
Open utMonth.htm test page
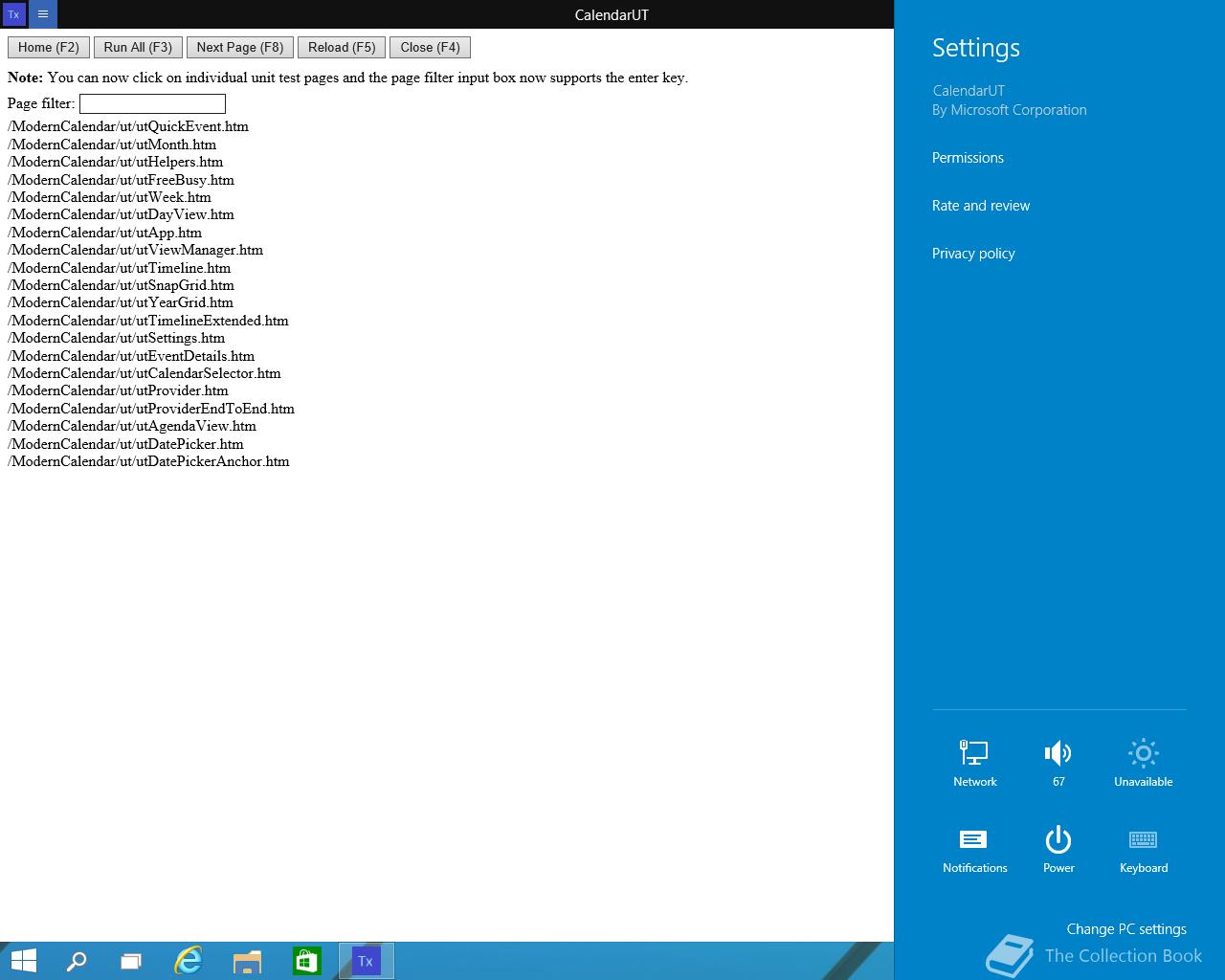pos(112,145)
